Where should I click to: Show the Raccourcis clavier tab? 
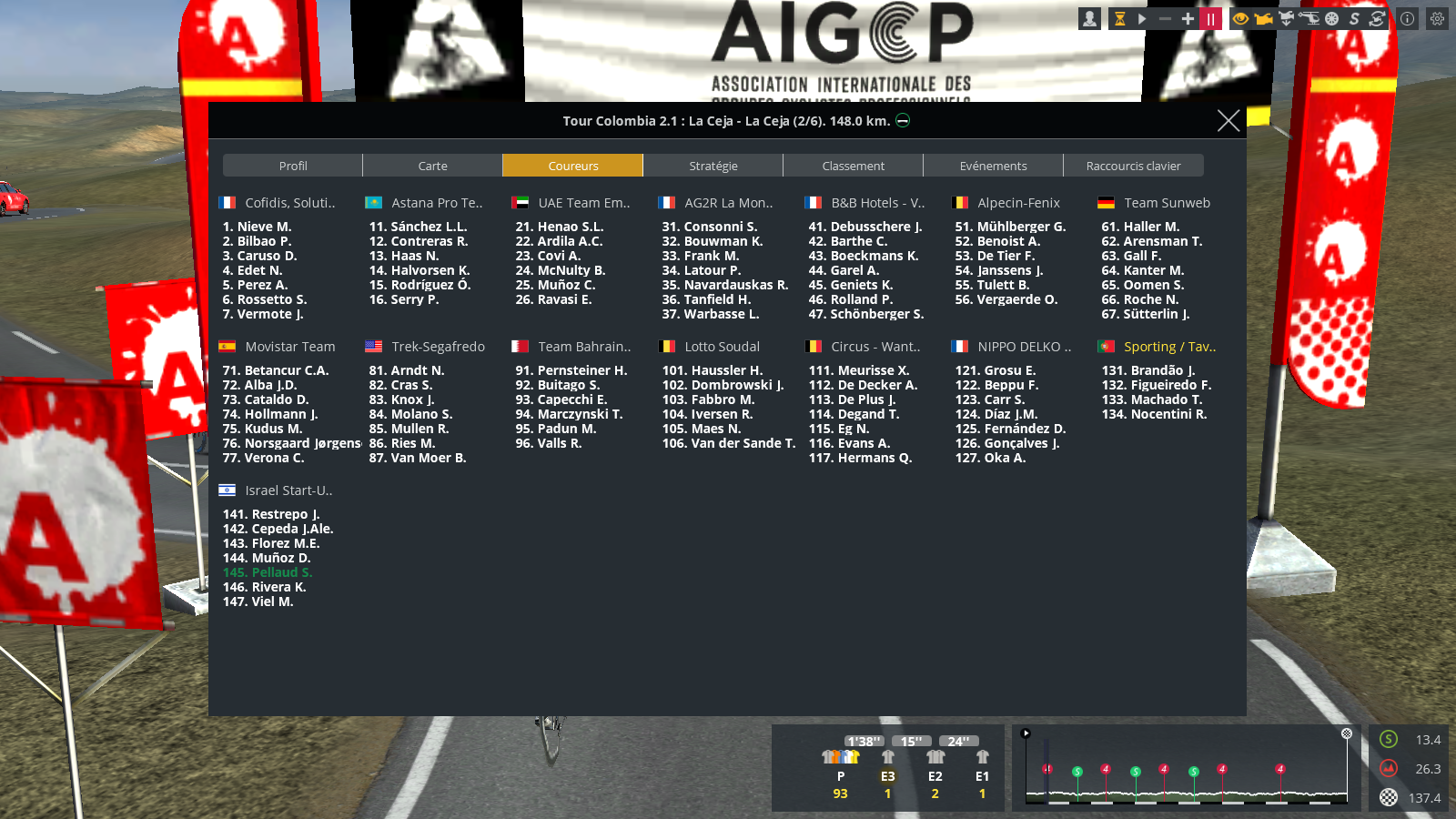tap(1134, 166)
